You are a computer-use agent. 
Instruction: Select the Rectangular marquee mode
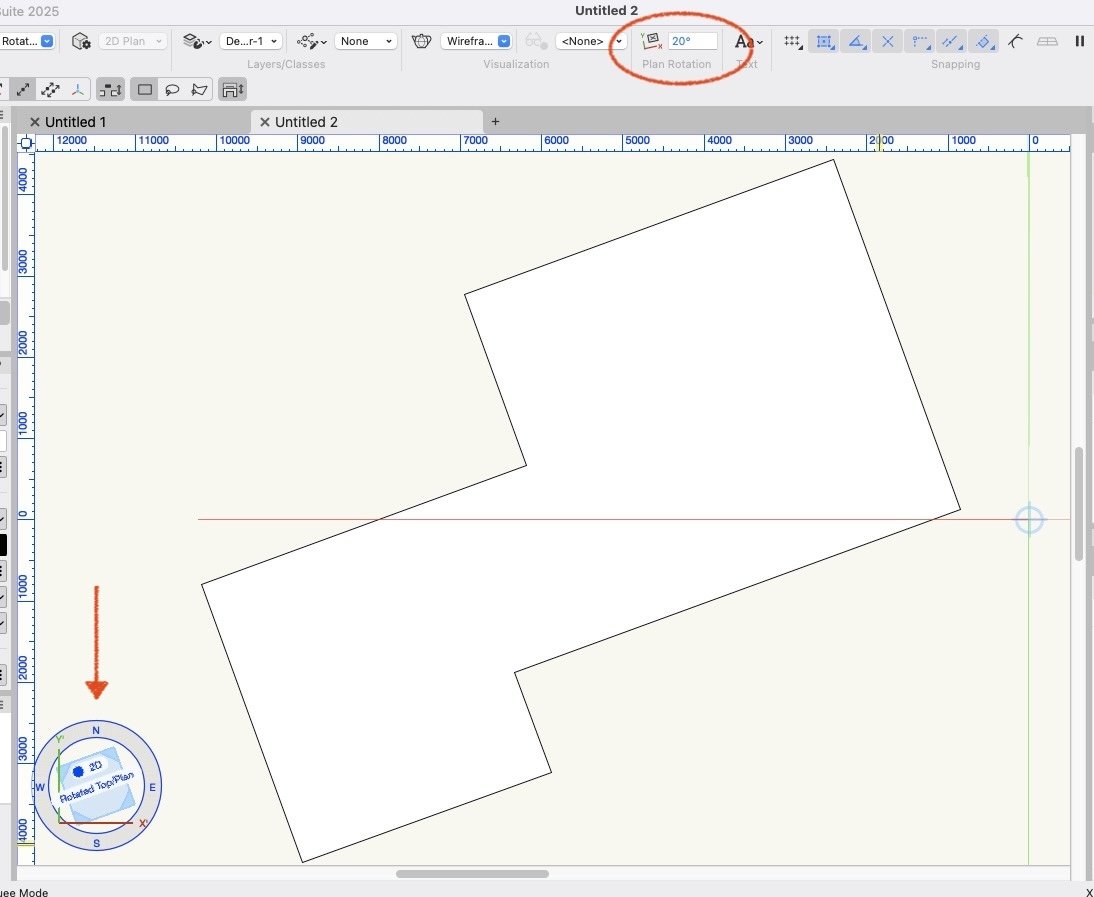[145, 90]
